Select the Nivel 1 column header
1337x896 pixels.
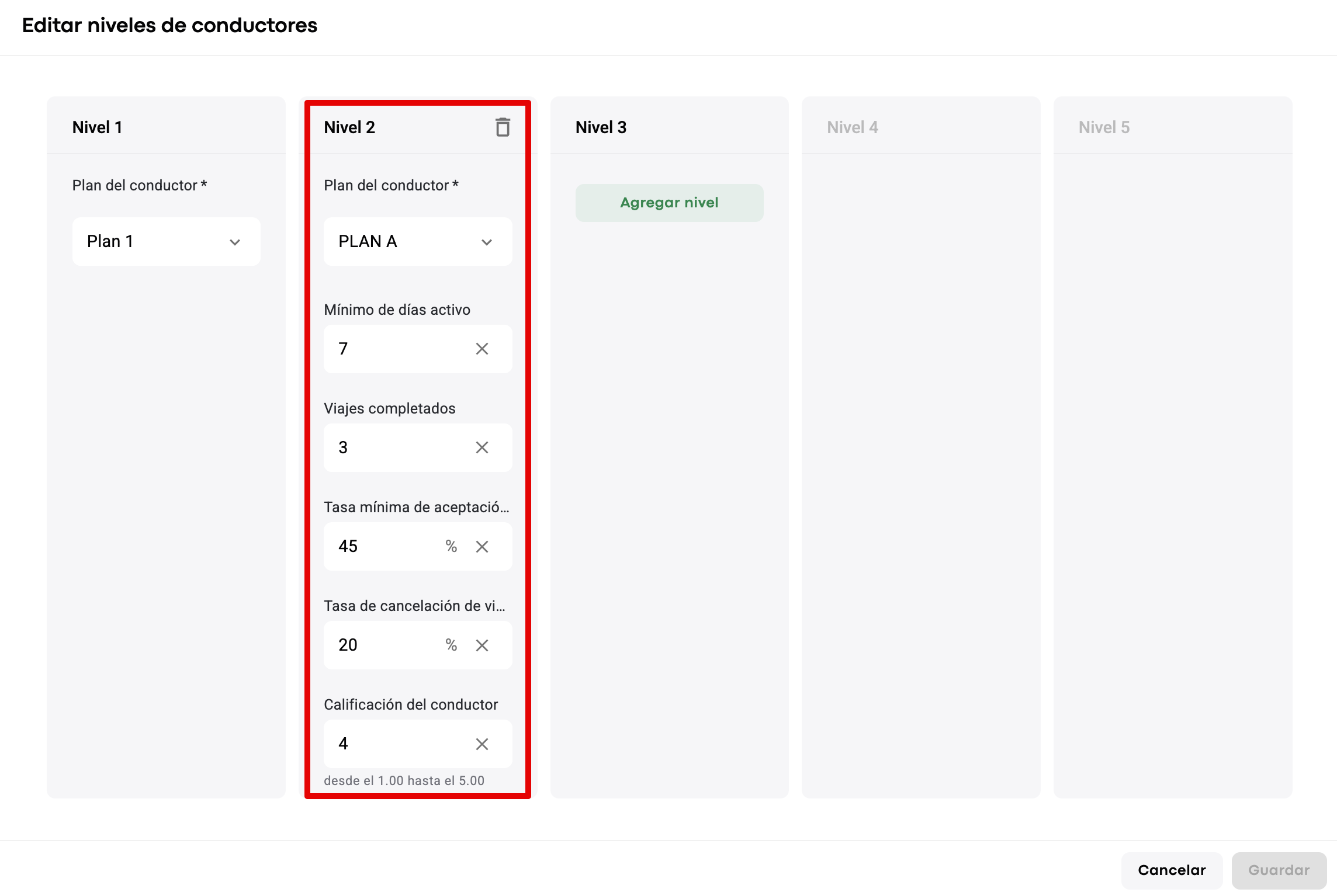97,127
